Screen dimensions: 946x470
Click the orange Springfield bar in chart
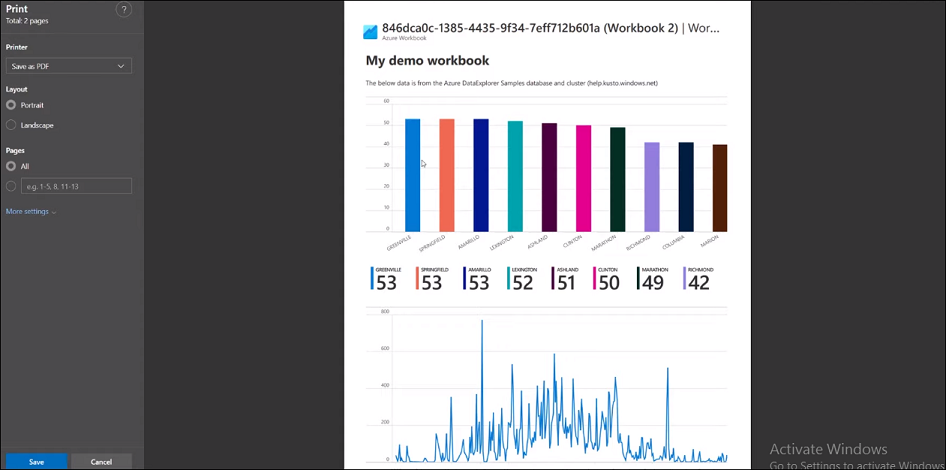446,175
